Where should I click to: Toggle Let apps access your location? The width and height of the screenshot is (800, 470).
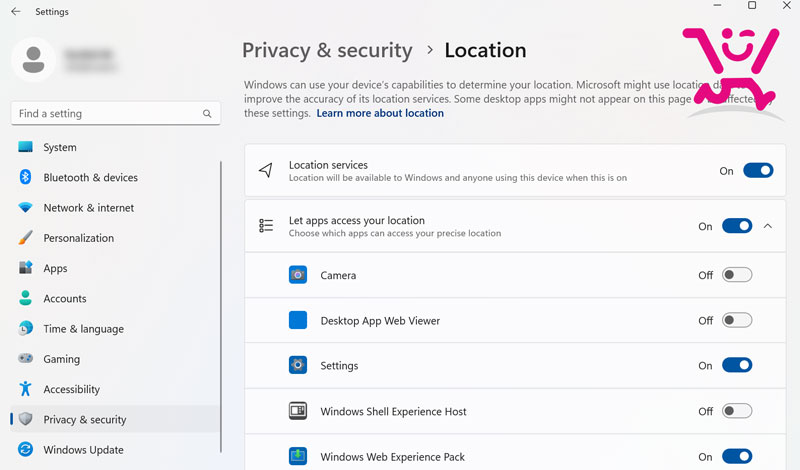737,226
